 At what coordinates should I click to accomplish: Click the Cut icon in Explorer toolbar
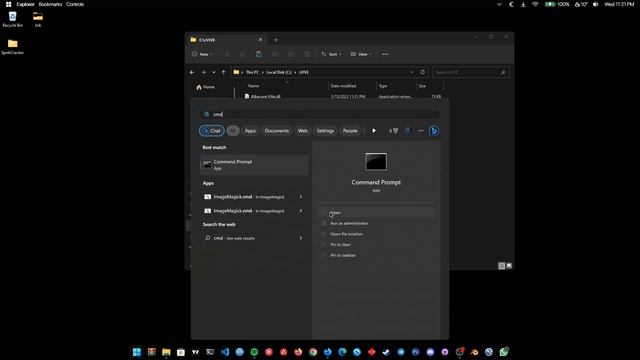[x=227, y=54]
